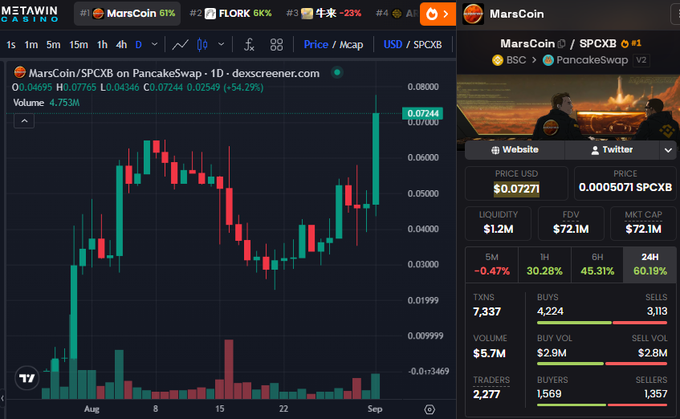Click the PancakeSwap bunny icon
This screenshot has width=680, height=419.
548,60
